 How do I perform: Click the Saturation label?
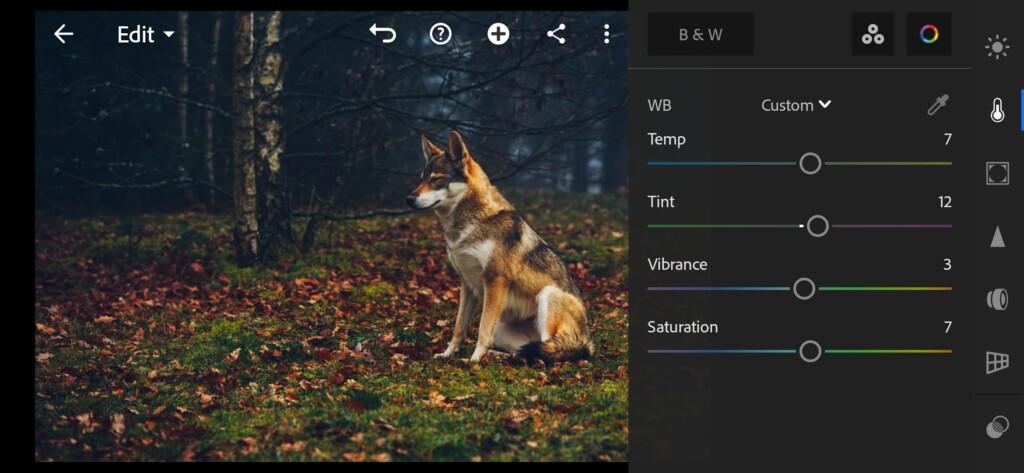point(682,327)
